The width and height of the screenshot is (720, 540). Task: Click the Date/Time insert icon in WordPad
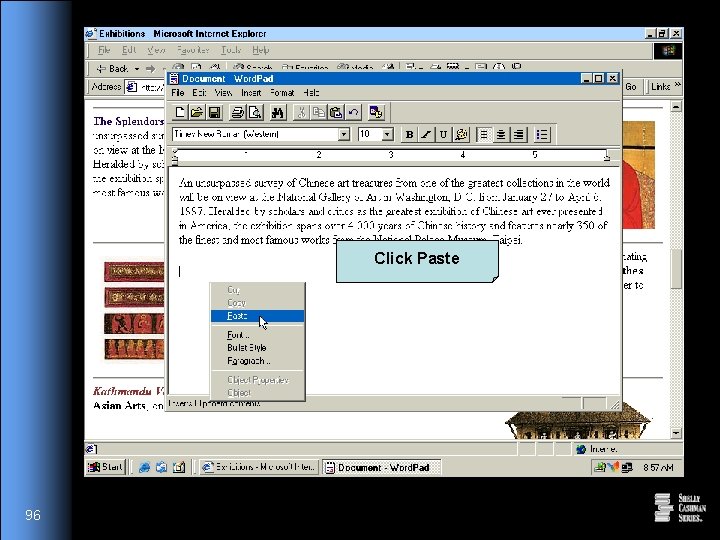pos(376,112)
